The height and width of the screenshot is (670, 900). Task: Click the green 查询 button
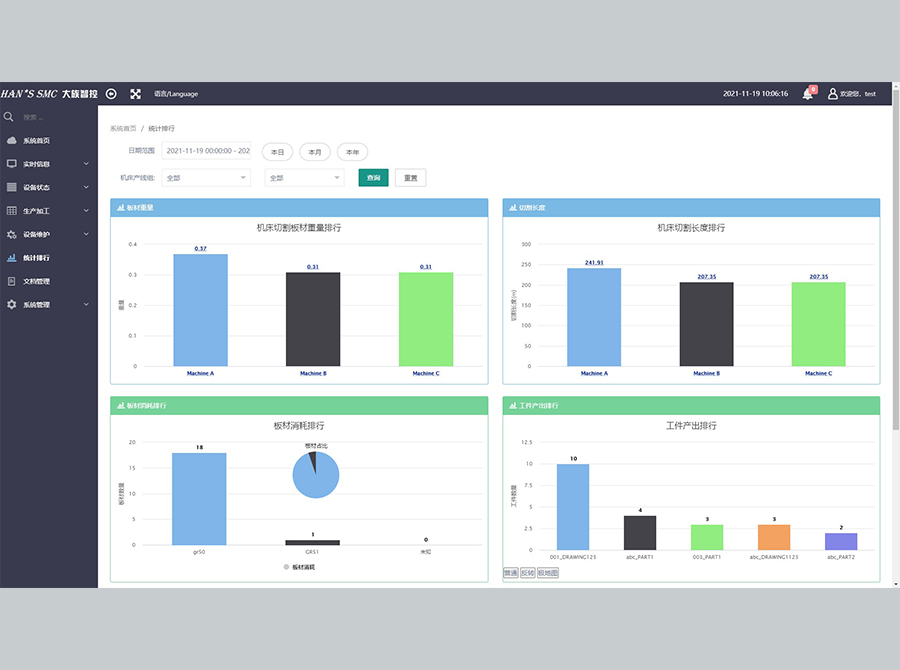tap(373, 177)
